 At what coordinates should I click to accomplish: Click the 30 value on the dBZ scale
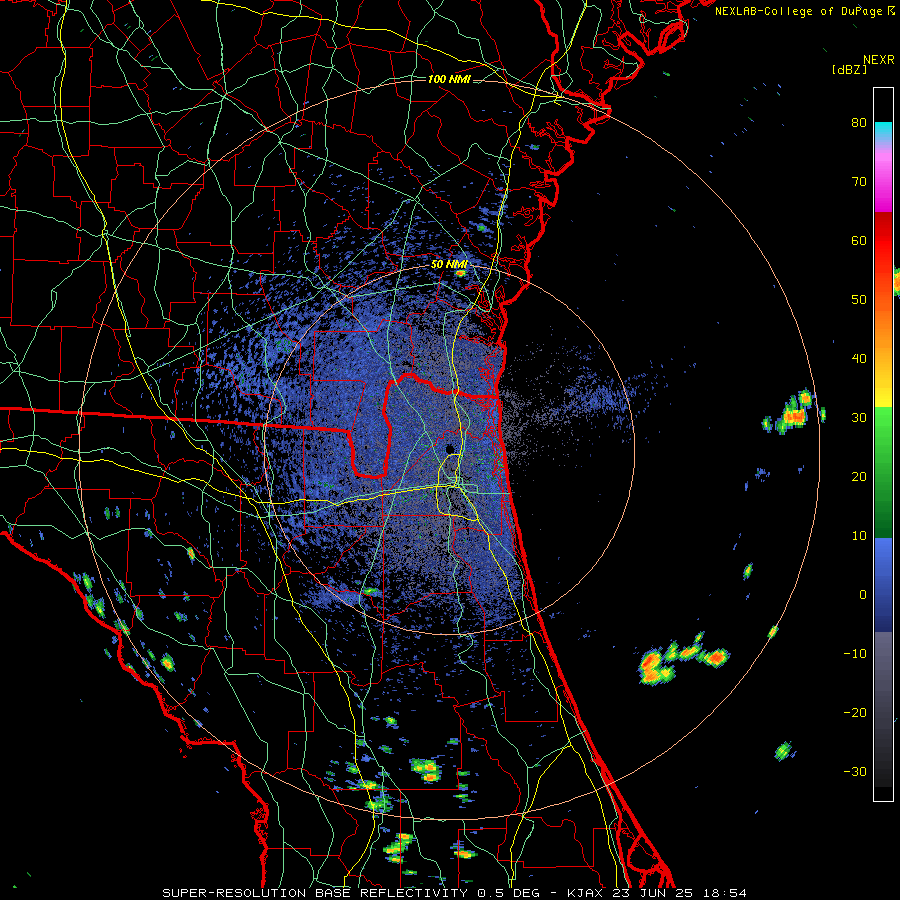pyautogui.click(x=859, y=418)
